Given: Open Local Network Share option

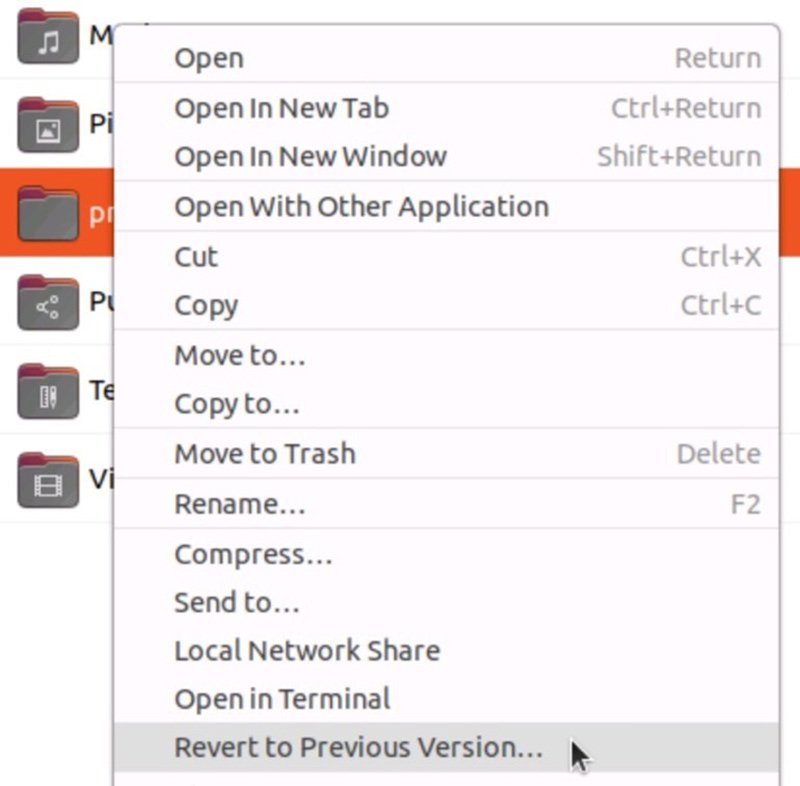Looking at the screenshot, I should pos(307,651).
